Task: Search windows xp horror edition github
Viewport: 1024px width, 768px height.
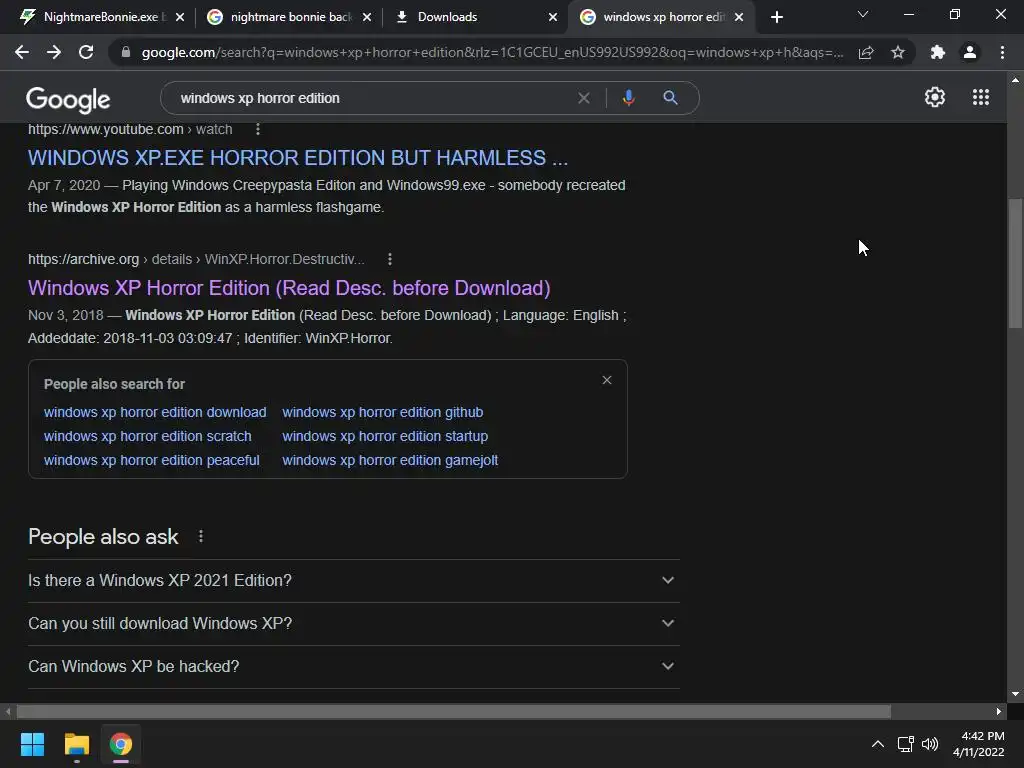Action: pos(383,412)
